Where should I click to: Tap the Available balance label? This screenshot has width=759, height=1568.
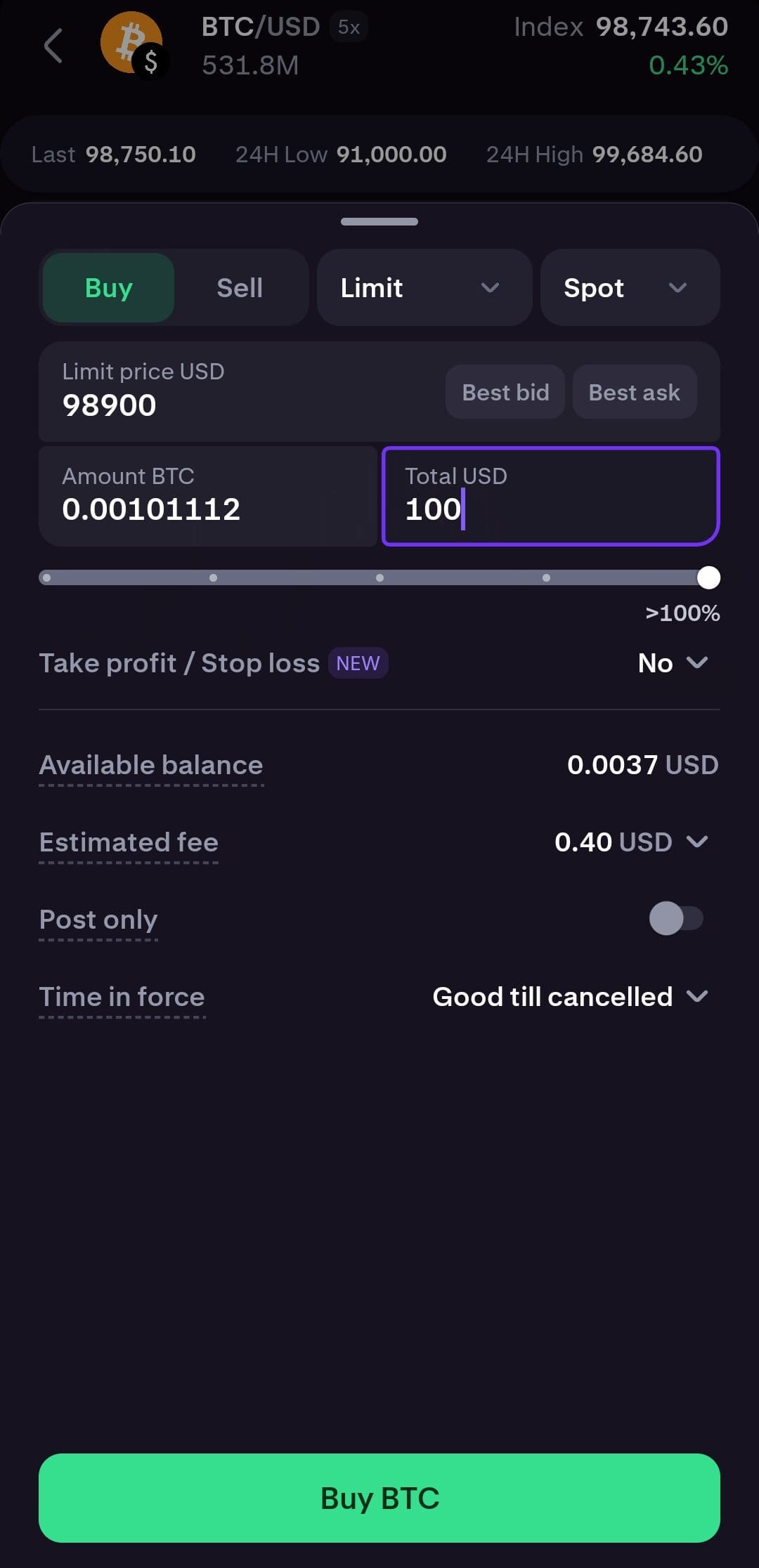point(151,765)
